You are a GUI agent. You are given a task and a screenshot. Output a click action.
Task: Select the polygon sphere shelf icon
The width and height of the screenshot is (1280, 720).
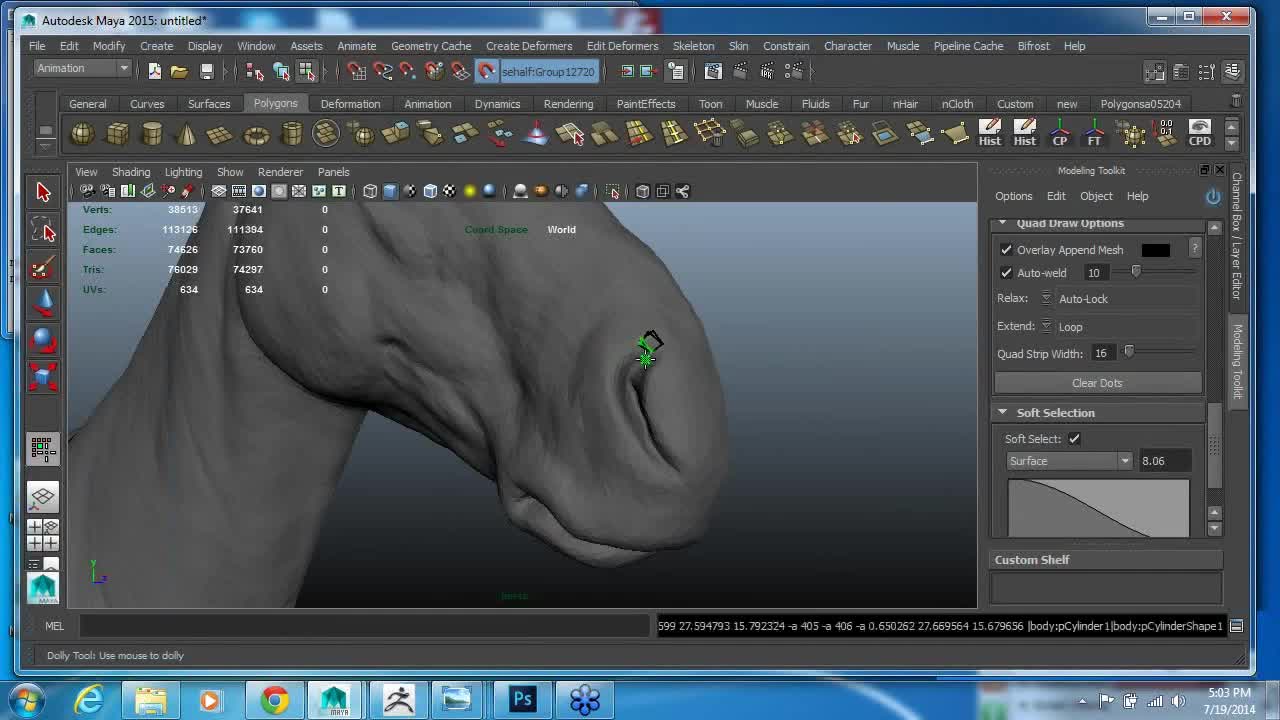[x=82, y=134]
